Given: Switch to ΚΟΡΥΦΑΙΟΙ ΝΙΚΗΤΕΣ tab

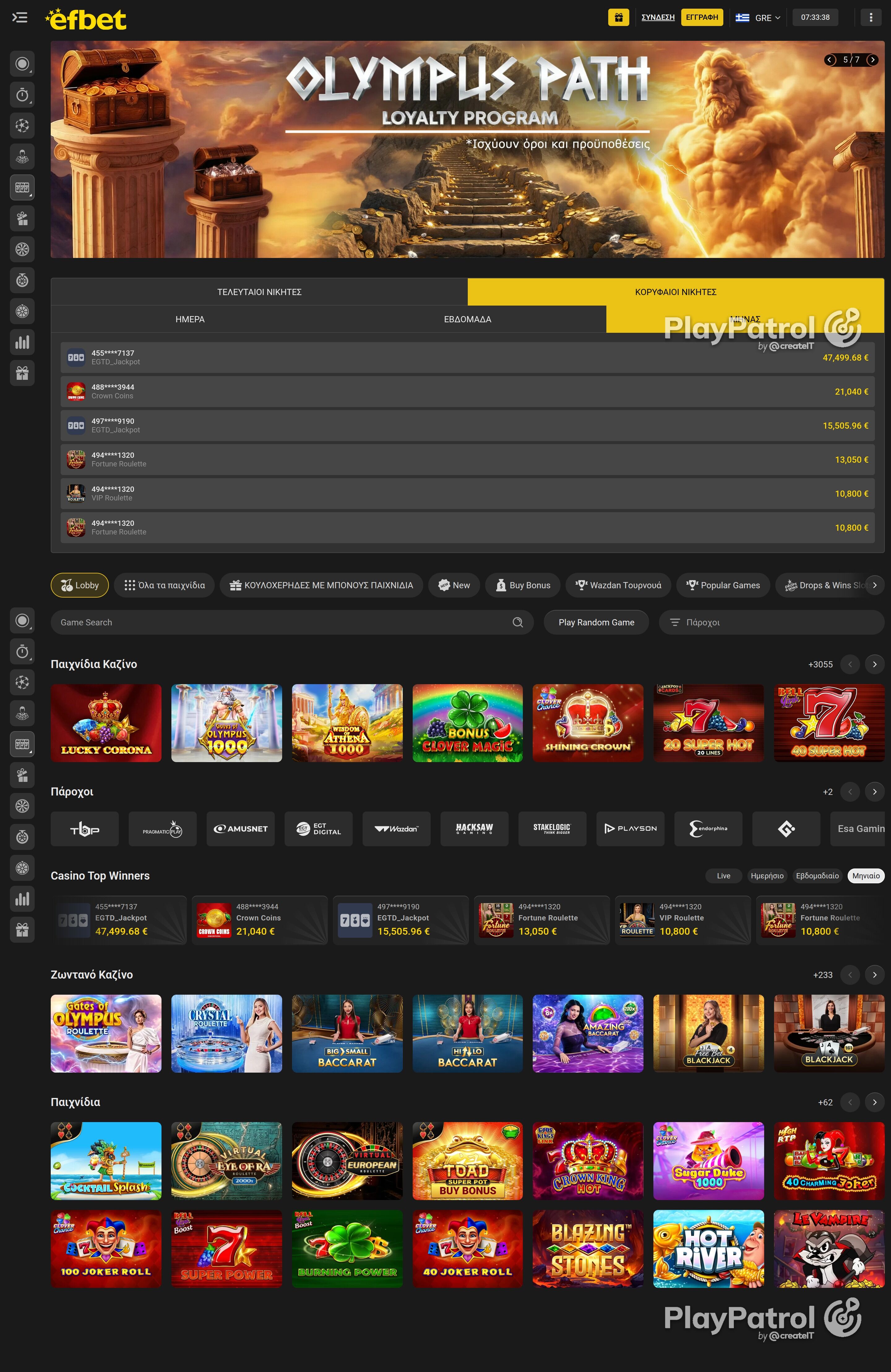Looking at the screenshot, I should (x=675, y=292).
